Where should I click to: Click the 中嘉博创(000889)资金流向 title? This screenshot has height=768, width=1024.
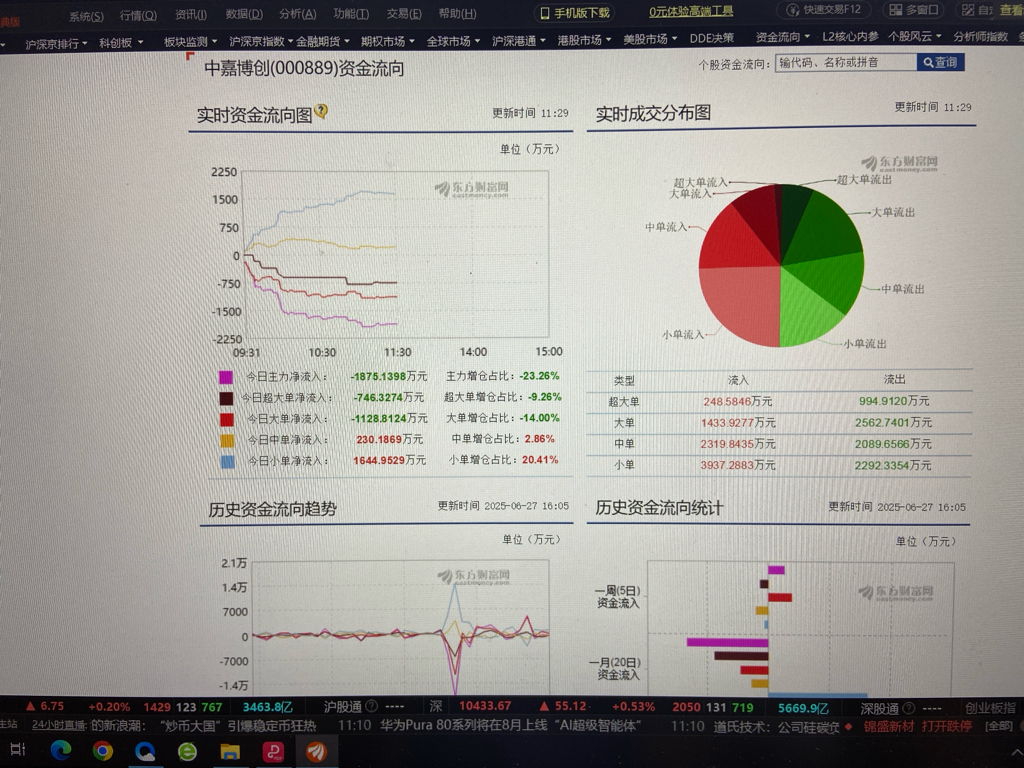304,68
